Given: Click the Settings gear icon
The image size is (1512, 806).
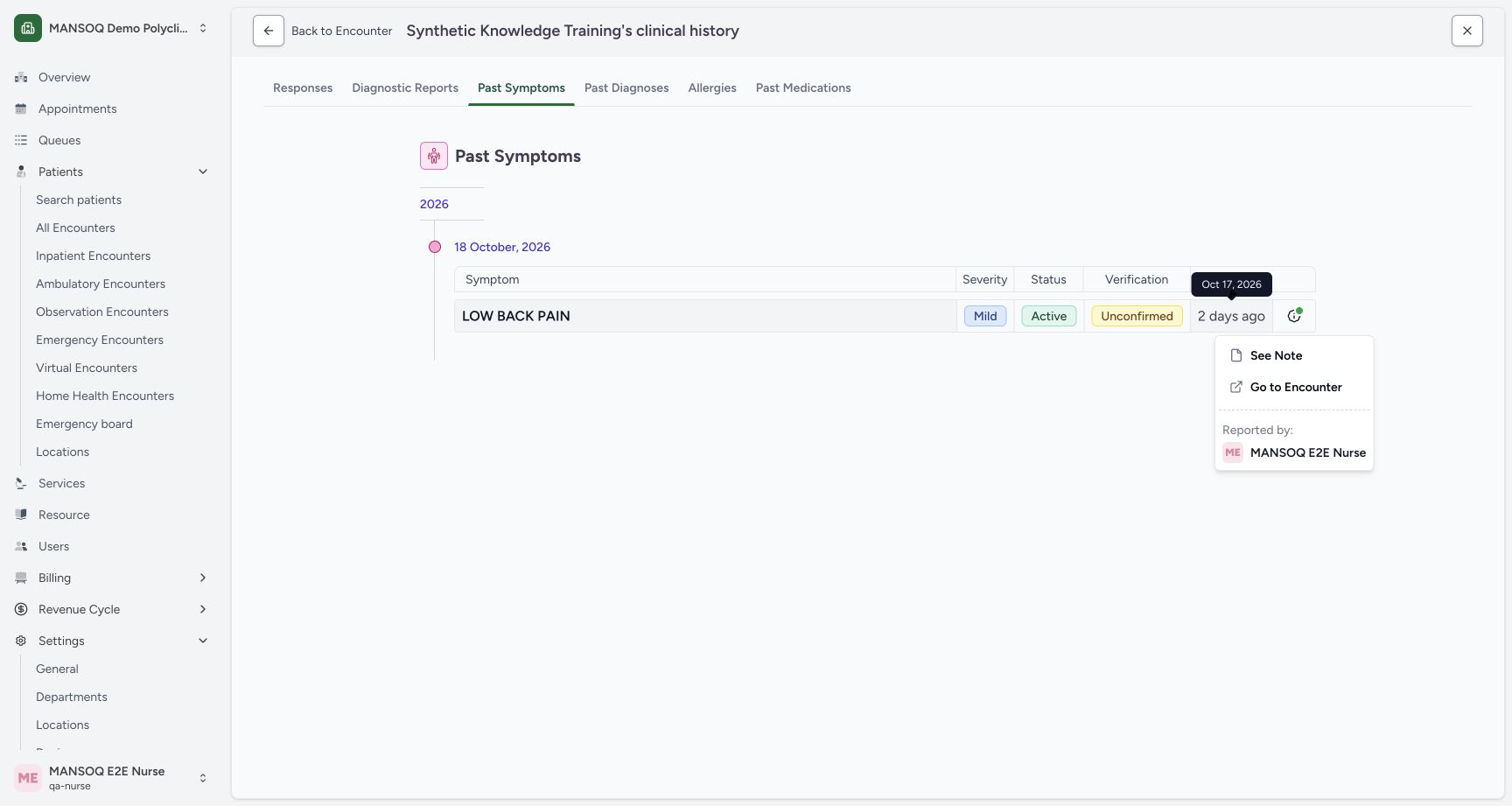Looking at the screenshot, I should 21,641.
